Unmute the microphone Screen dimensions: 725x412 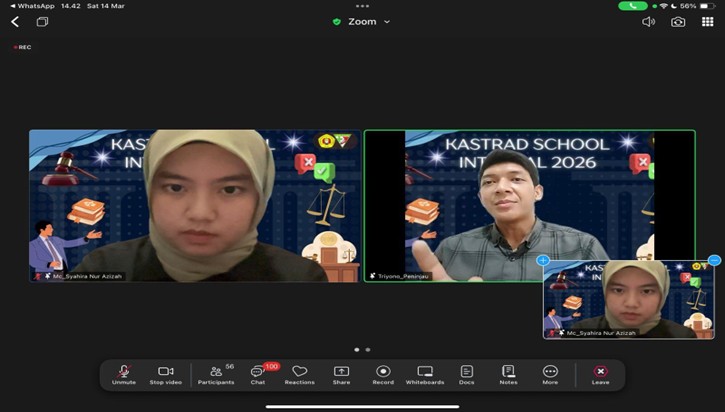tap(124, 373)
